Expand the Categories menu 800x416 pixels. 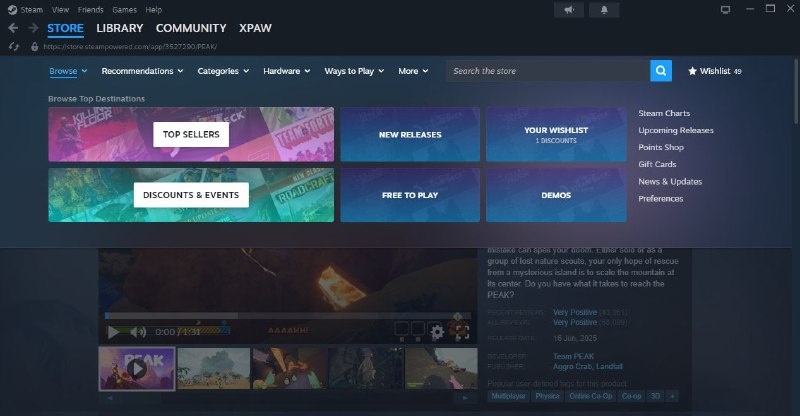pos(223,71)
